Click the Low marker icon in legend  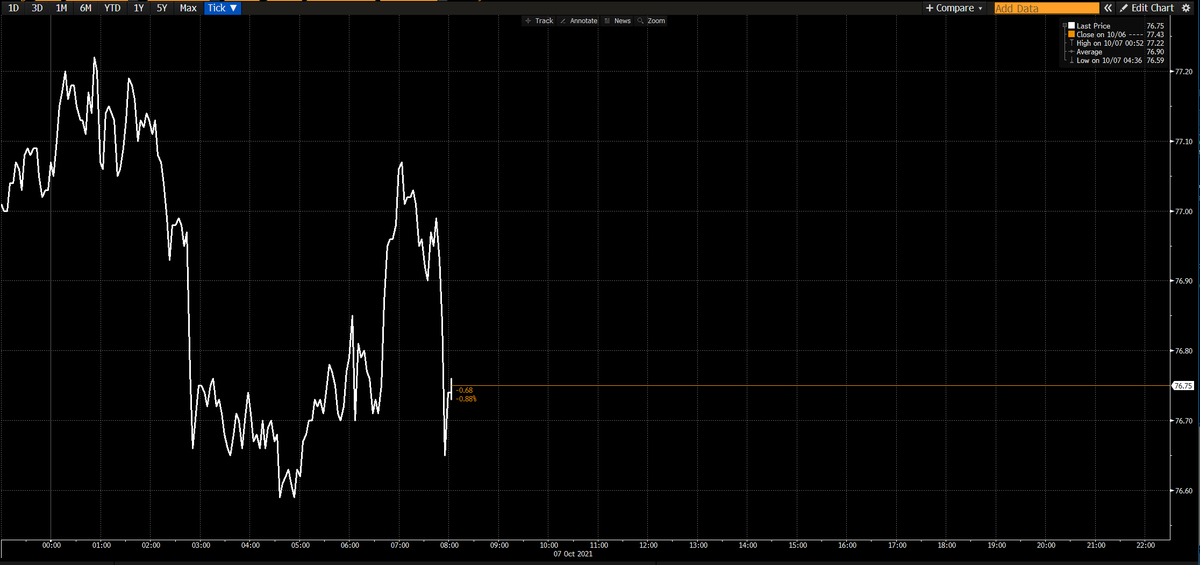pos(1071,60)
